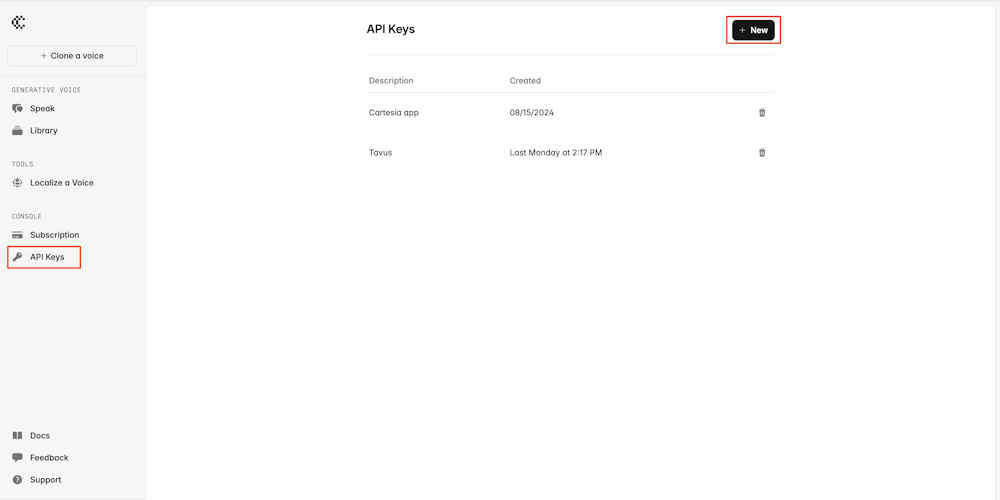Delete the Cartesia app key via trash icon
The height and width of the screenshot is (500, 1000).
pos(761,112)
